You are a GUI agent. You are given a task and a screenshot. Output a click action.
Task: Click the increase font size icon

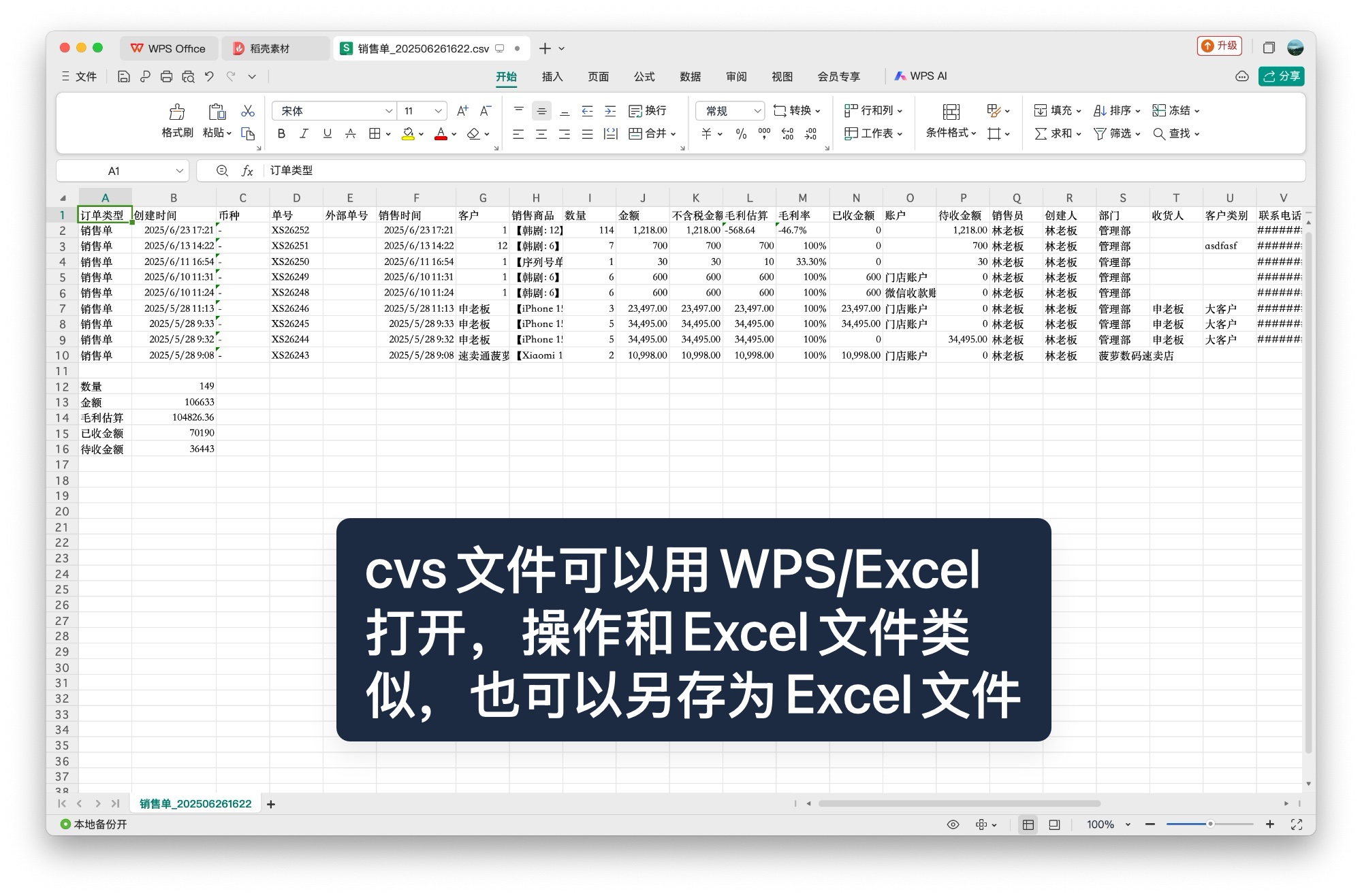tap(462, 110)
